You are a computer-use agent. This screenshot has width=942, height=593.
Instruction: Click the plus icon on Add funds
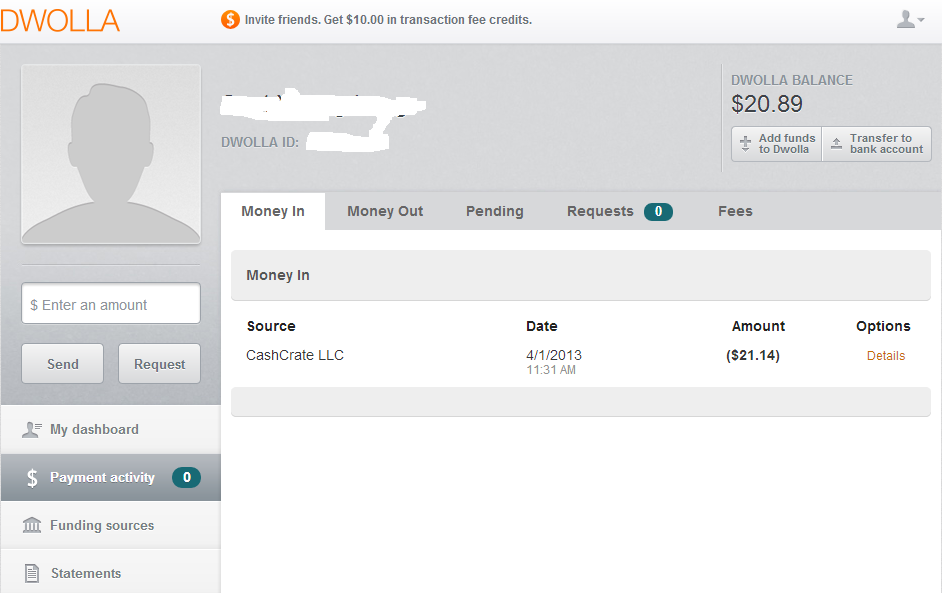tap(745, 144)
